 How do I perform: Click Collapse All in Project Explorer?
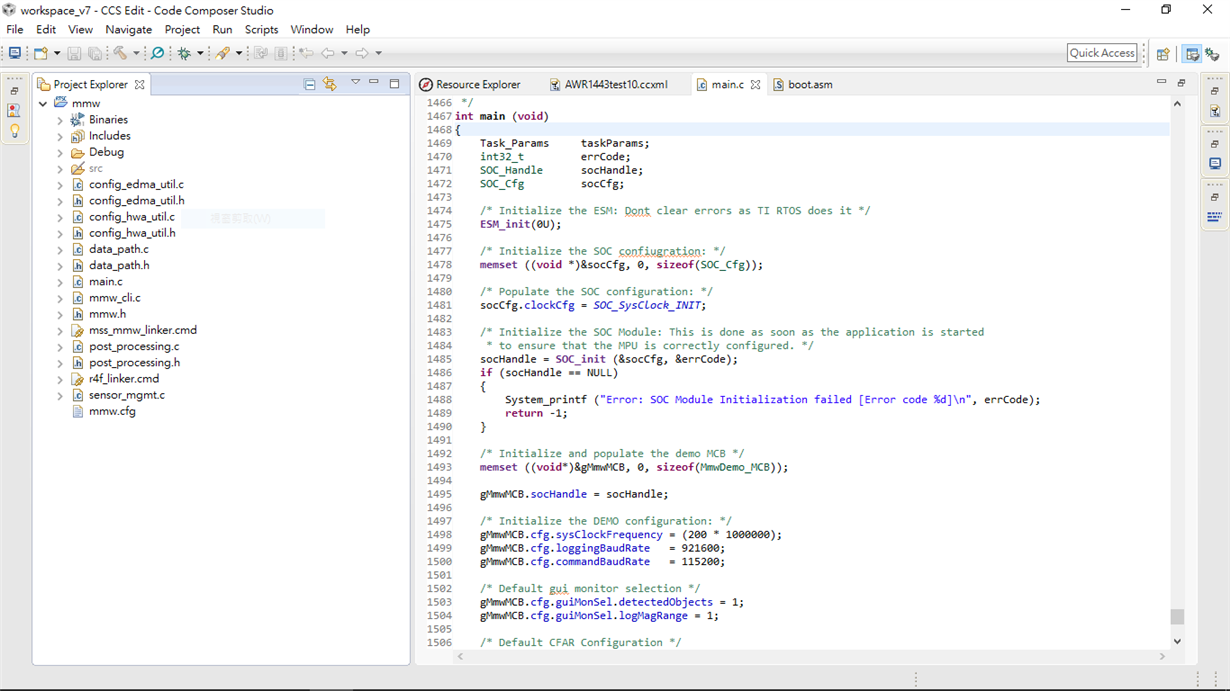309,84
